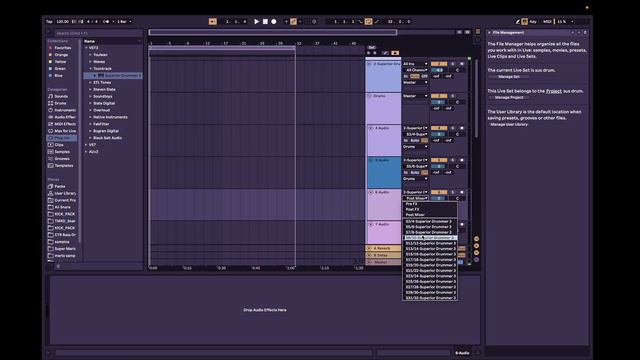Select the A Reverb return track
640x360 pixels.
tap(383, 248)
